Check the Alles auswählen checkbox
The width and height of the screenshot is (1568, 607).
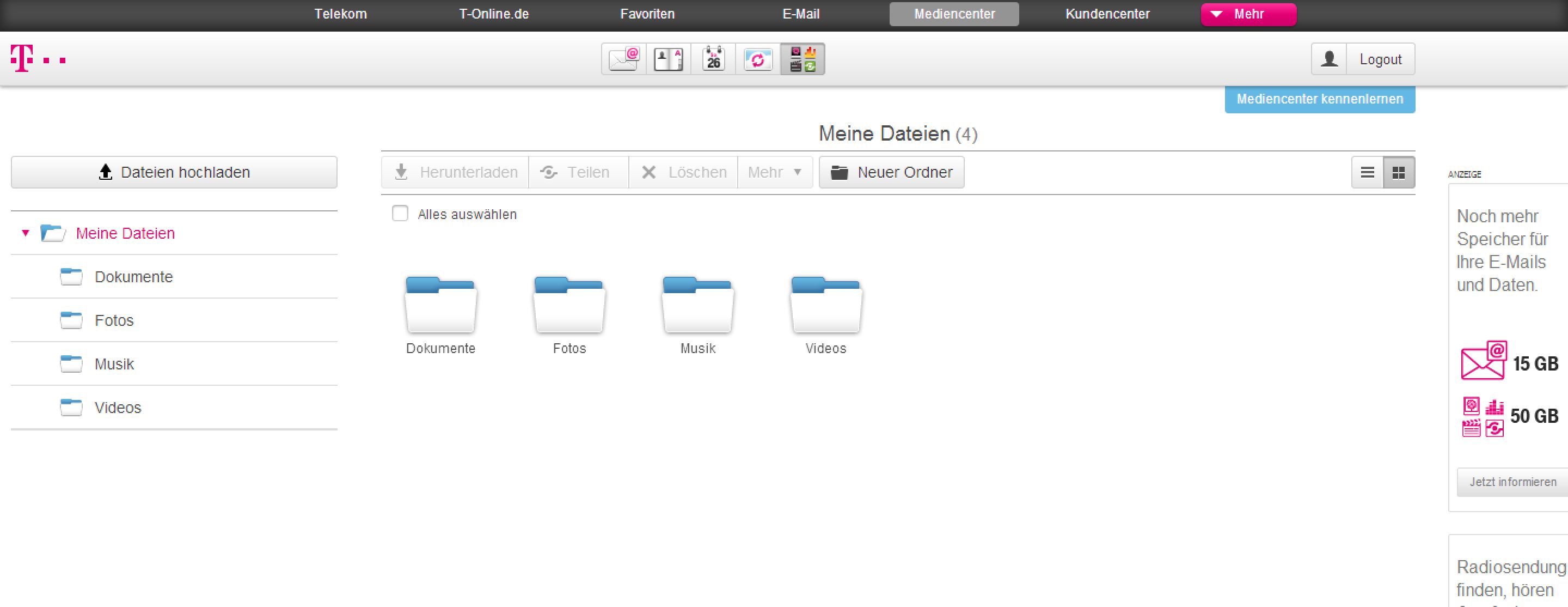pos(400,214)
